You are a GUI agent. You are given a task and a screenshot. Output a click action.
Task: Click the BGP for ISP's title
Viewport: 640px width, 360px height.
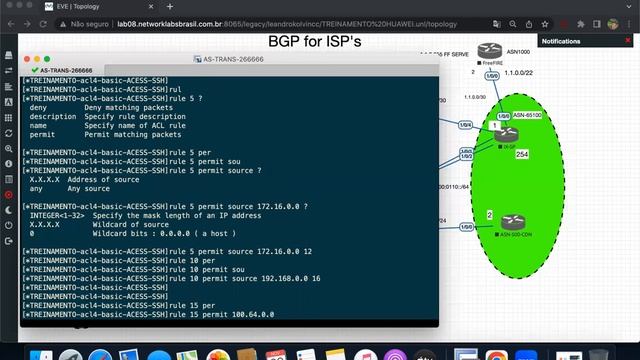pos(315,41)
